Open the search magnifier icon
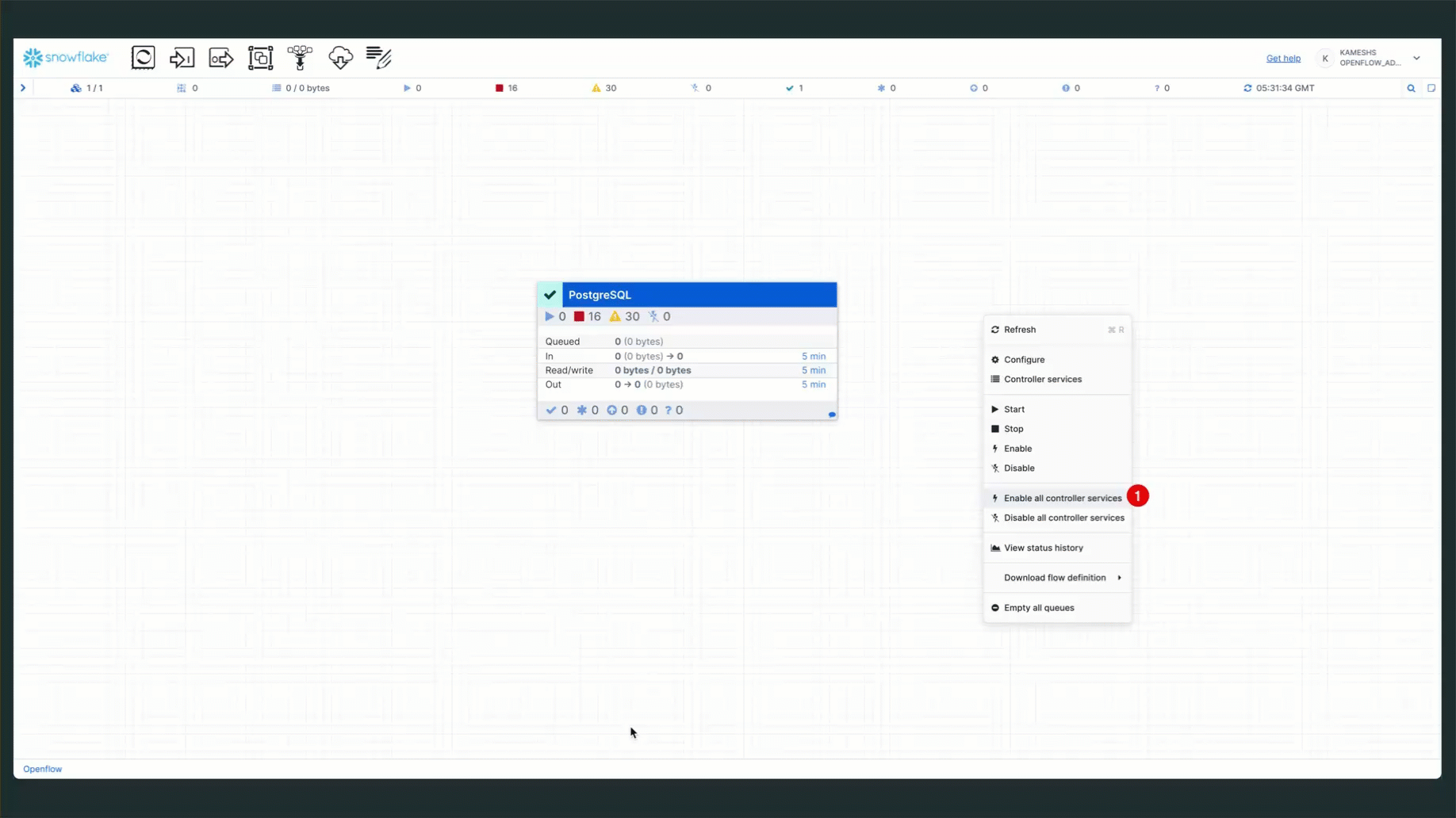This screenshot has width=1456, height=818. (x=1411, y=88)
